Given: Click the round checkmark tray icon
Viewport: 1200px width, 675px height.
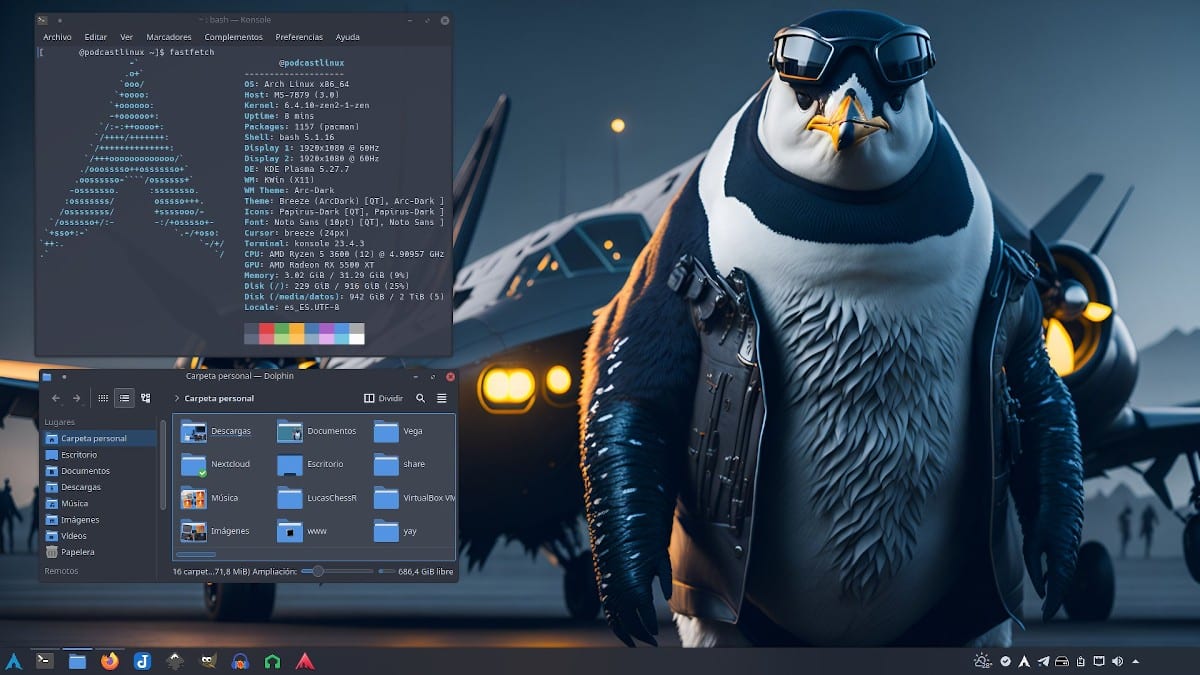Looking at the screenshot, I should [x=1006, y=661].
